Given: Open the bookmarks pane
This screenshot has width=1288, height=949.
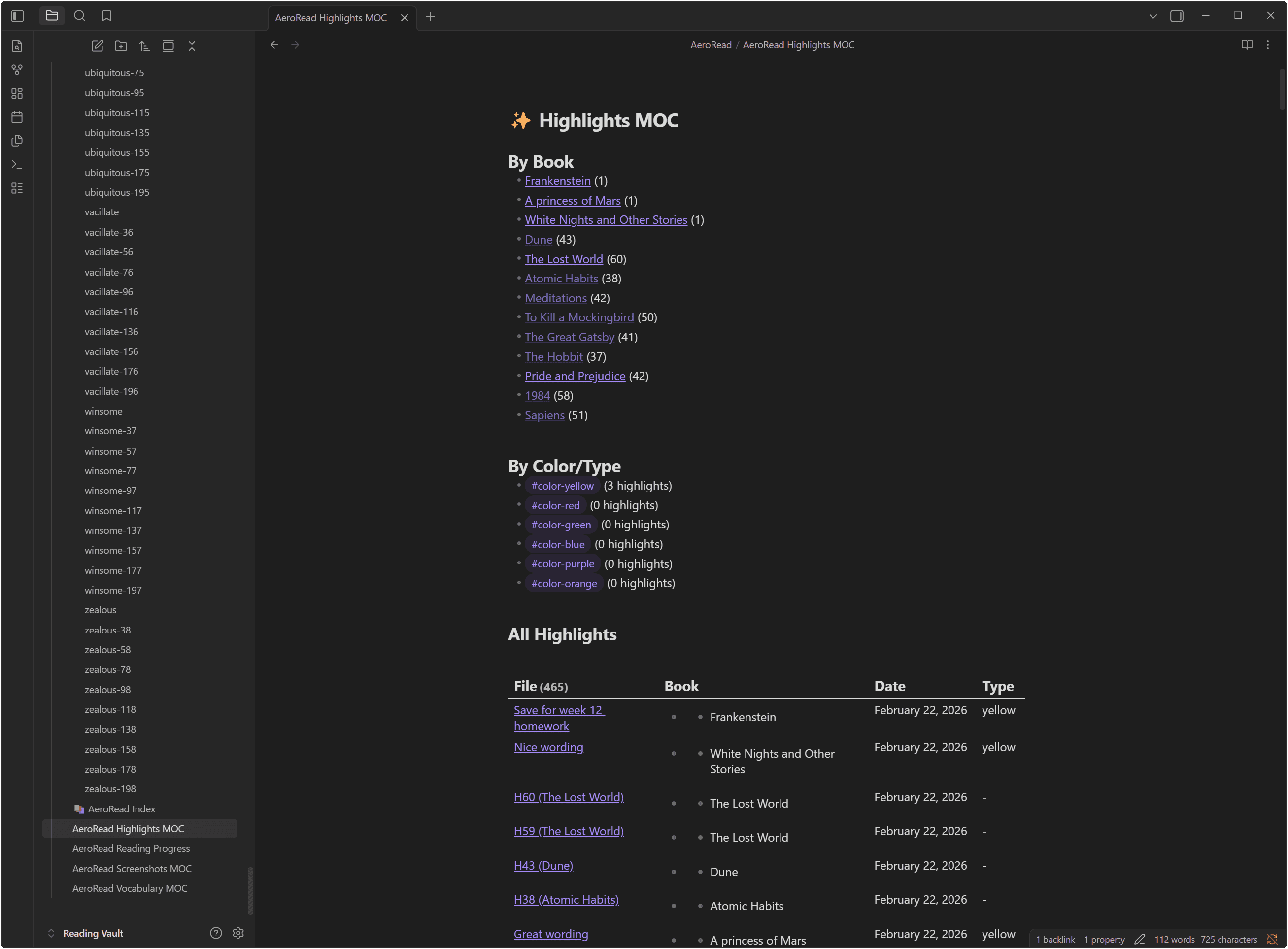Looking at the screenshot, I should pos(107,16).
